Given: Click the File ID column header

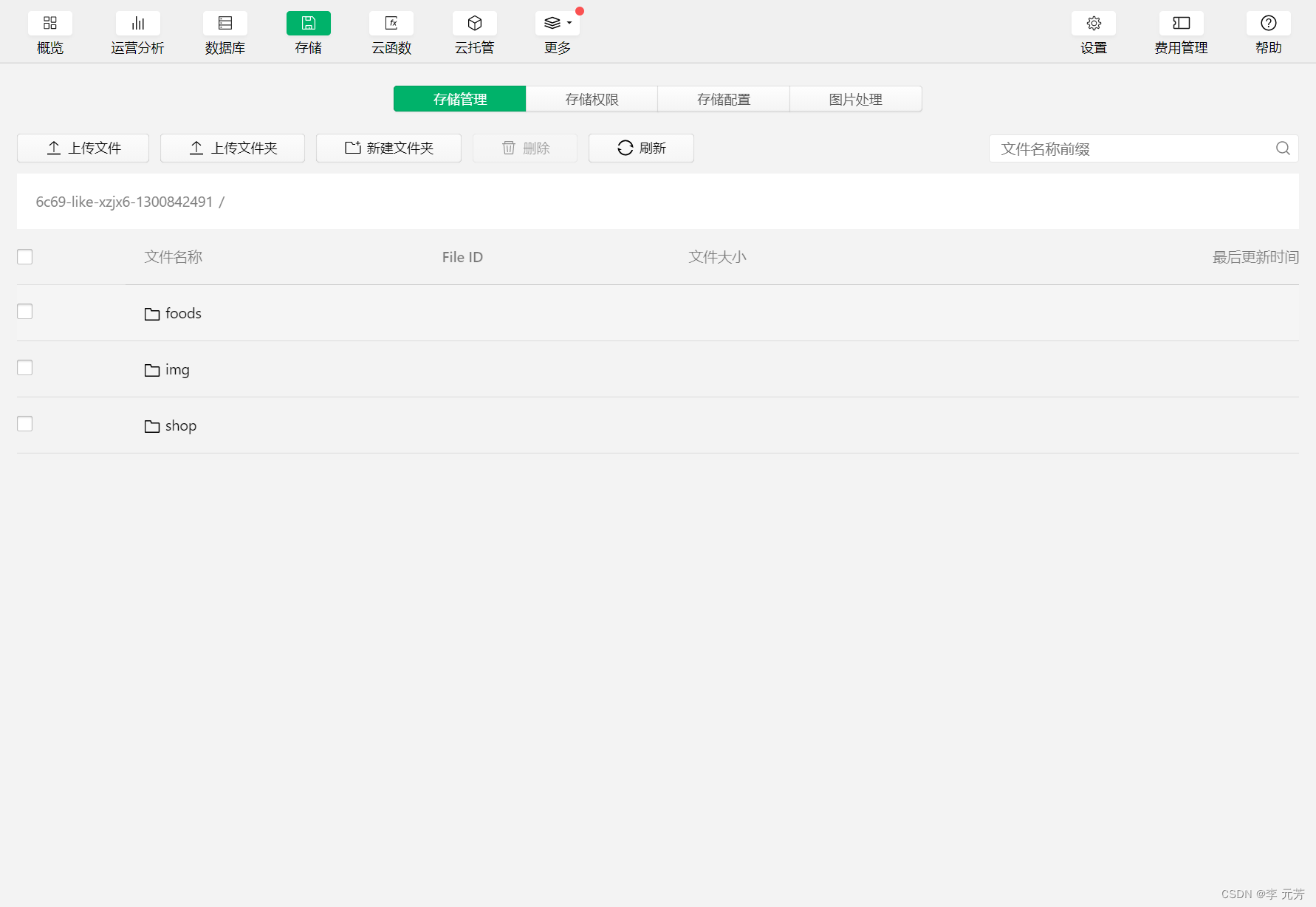Looking at the screenshot, I should [462, 257].
